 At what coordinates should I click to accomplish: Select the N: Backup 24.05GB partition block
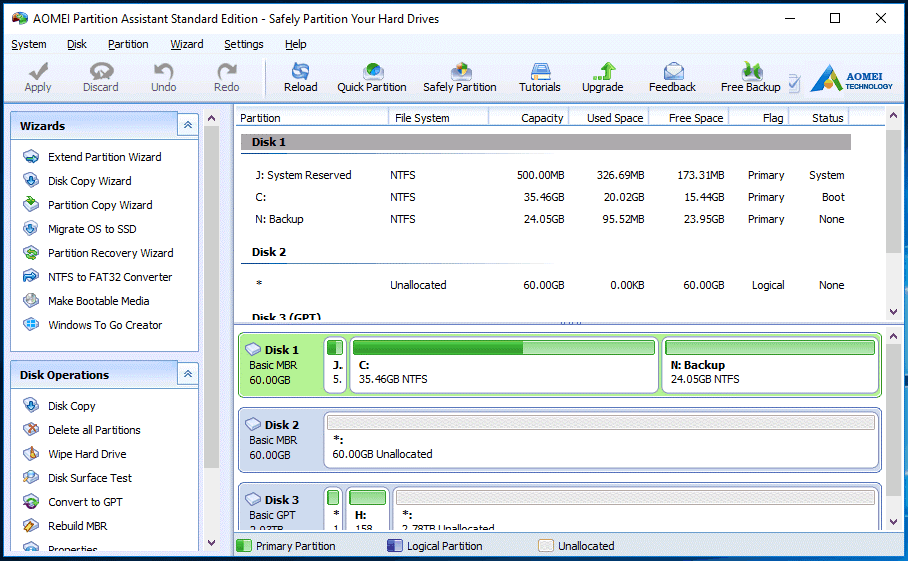pyautogui.click(x=770, y=365)
